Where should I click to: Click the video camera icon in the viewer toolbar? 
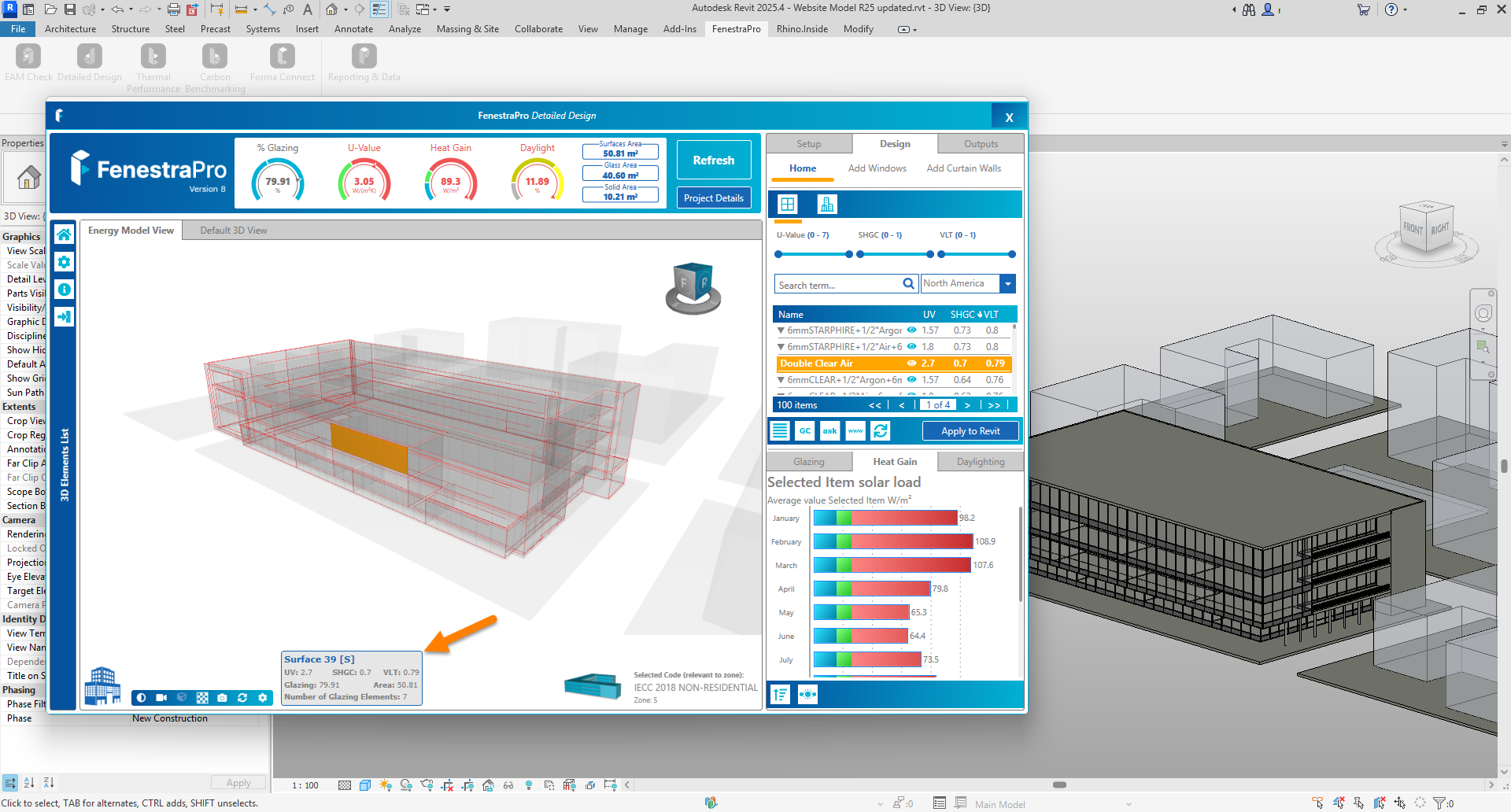(x=161, y=698)
